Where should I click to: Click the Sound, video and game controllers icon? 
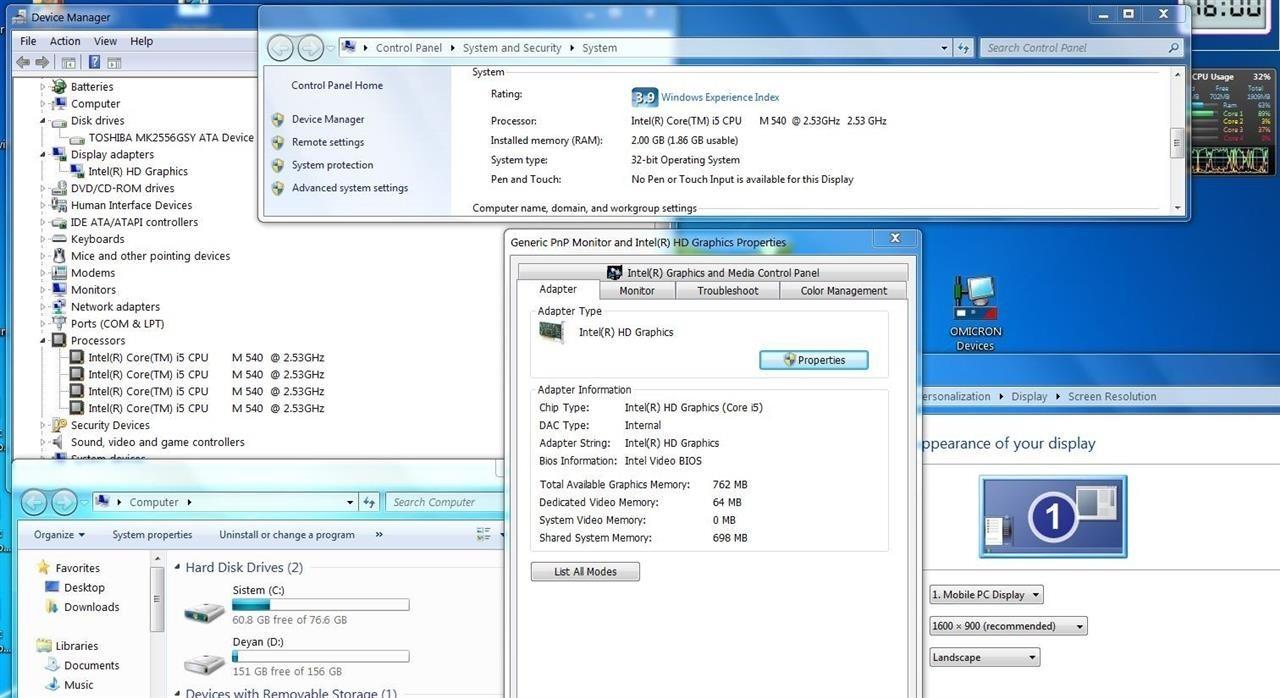pos(59,442)
